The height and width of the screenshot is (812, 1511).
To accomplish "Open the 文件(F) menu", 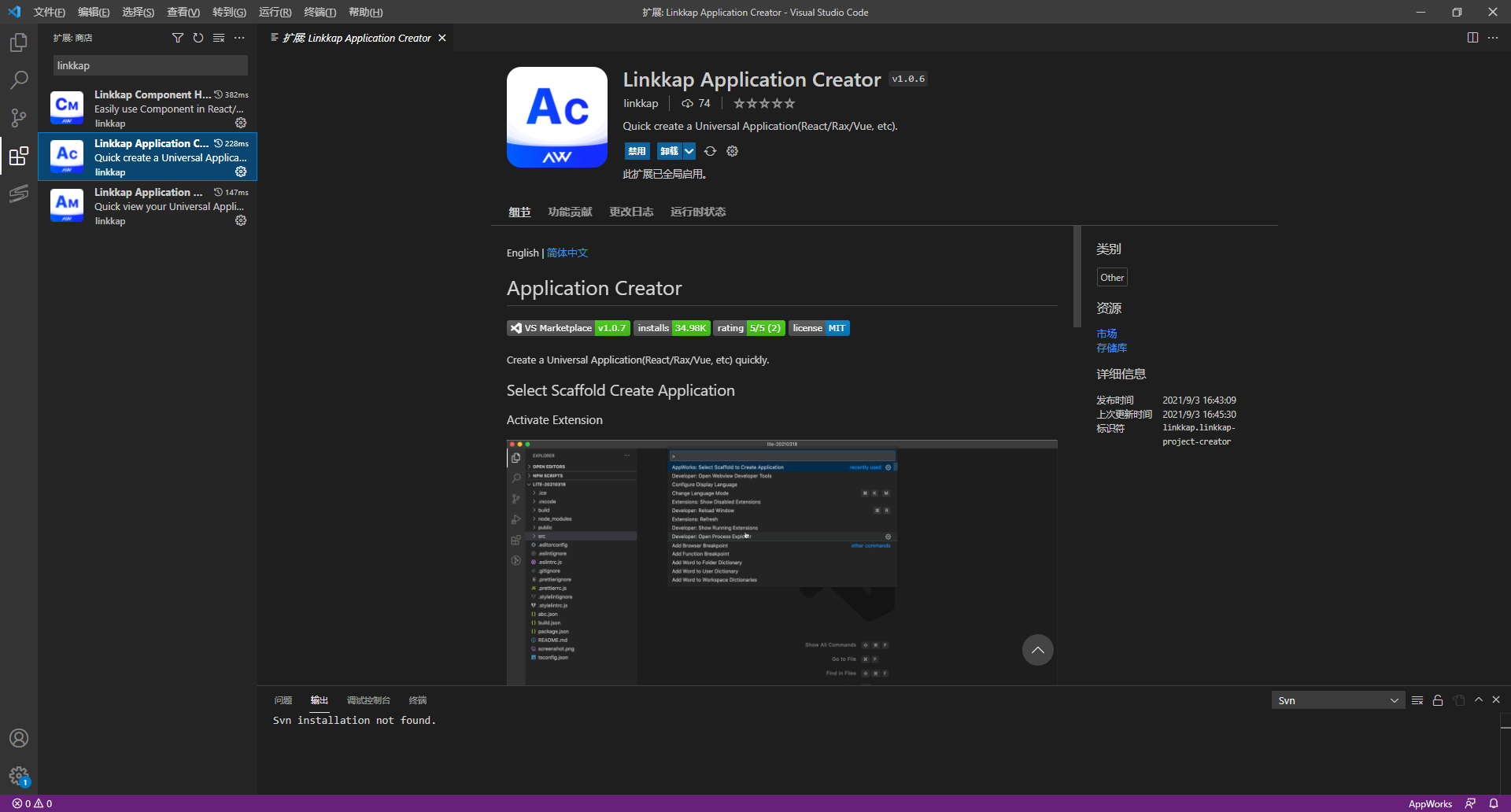I will coord(49,12).
